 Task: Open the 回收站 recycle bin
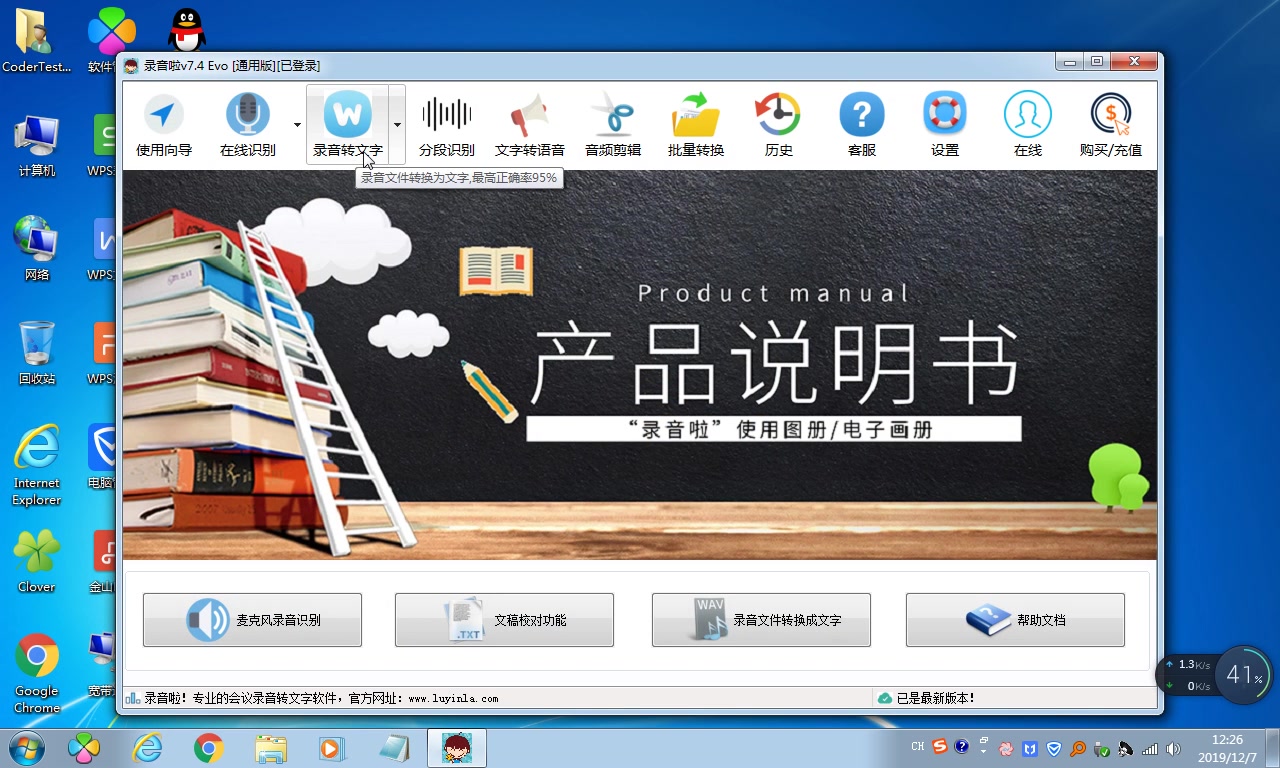[37, 353]
